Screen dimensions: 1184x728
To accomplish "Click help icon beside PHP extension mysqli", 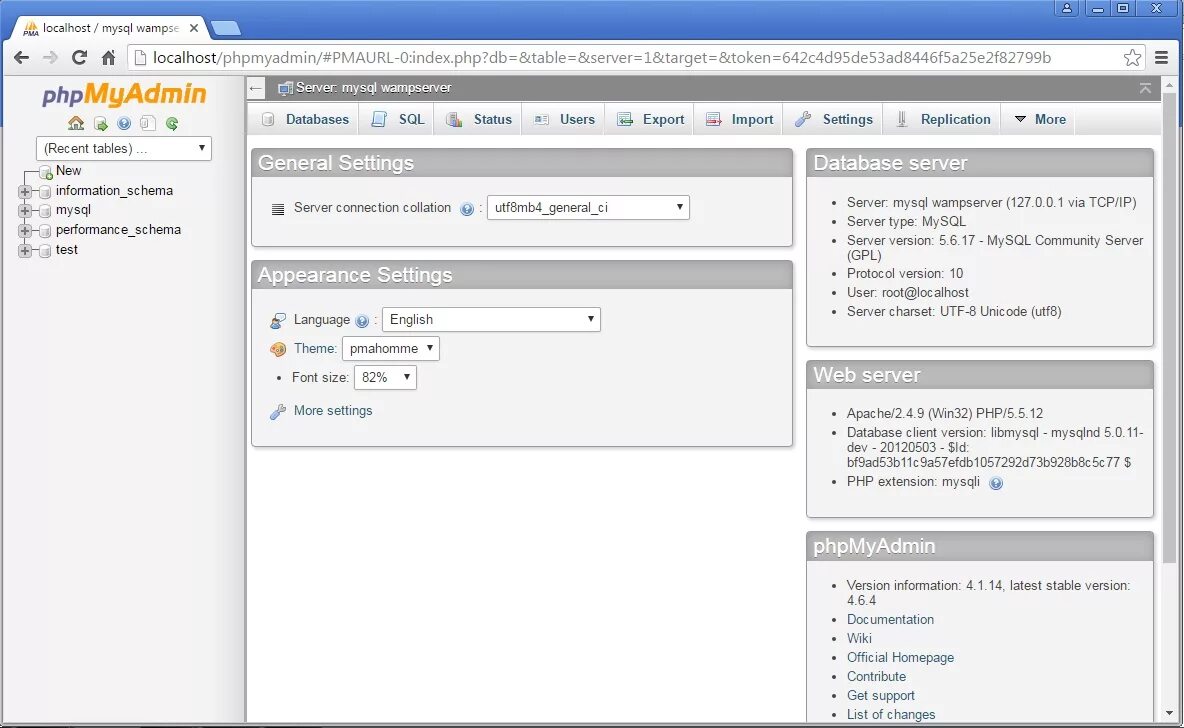I will pos(996,483).
